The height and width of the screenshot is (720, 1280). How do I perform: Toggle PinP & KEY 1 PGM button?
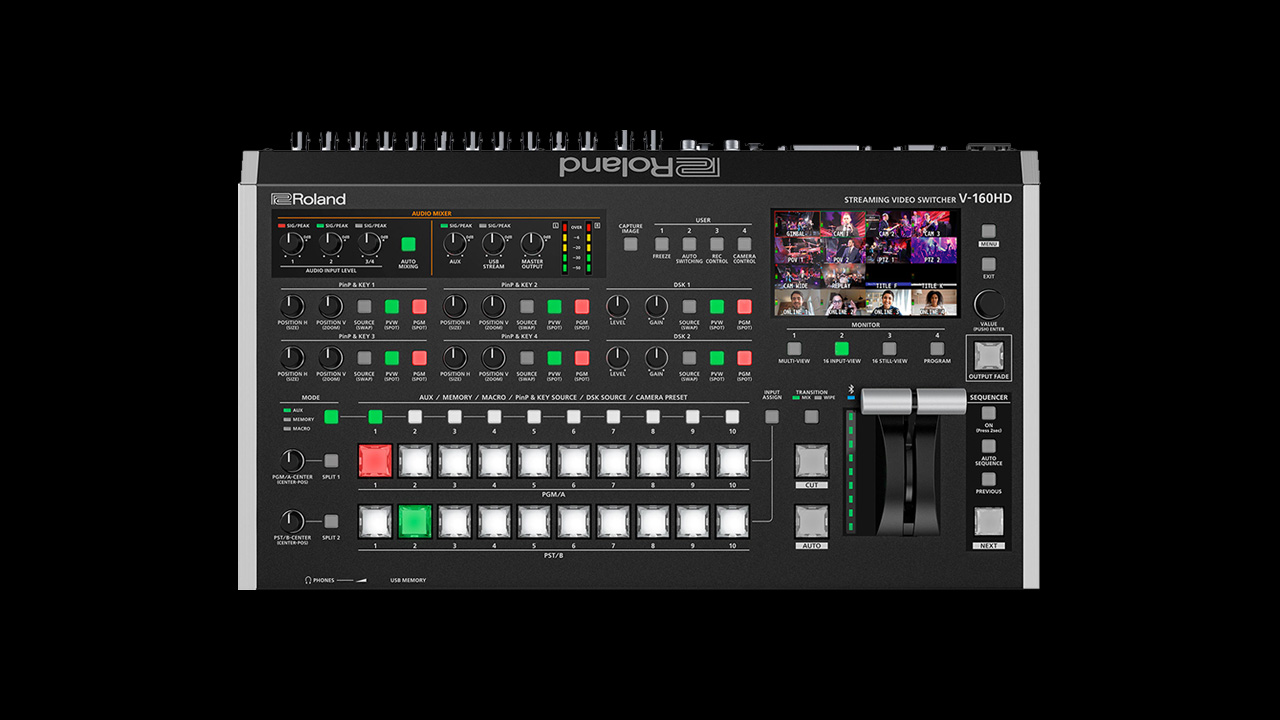419,307
